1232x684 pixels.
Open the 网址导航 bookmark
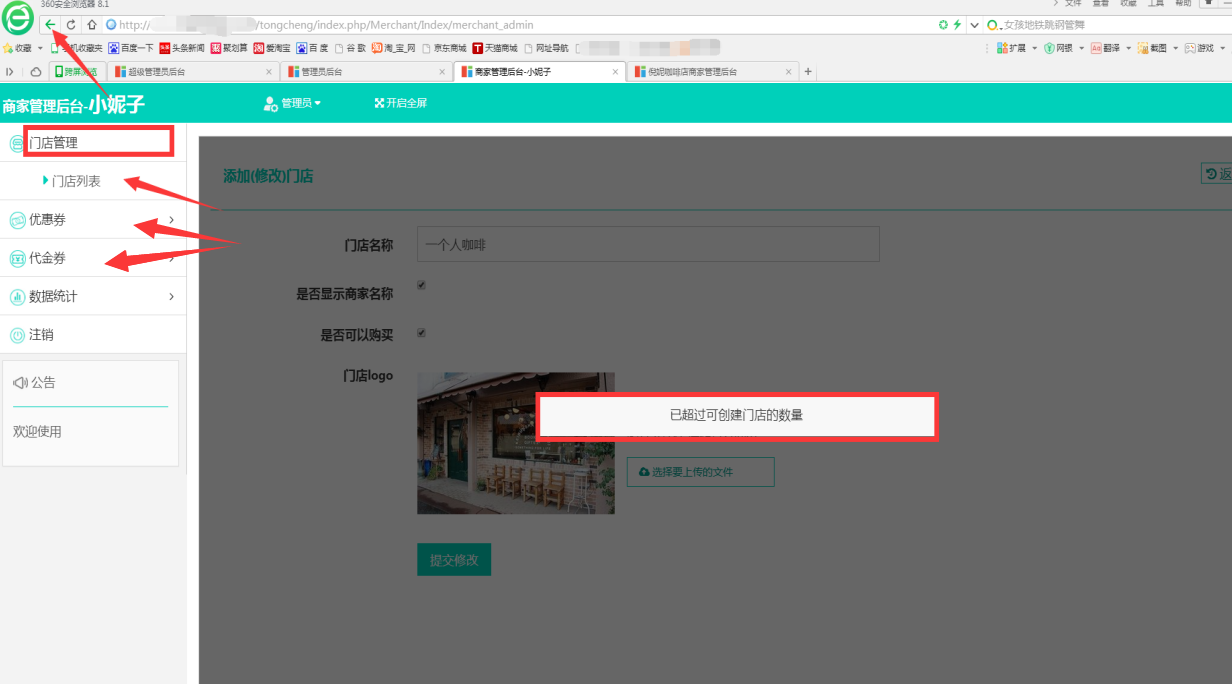pos(546,47)
